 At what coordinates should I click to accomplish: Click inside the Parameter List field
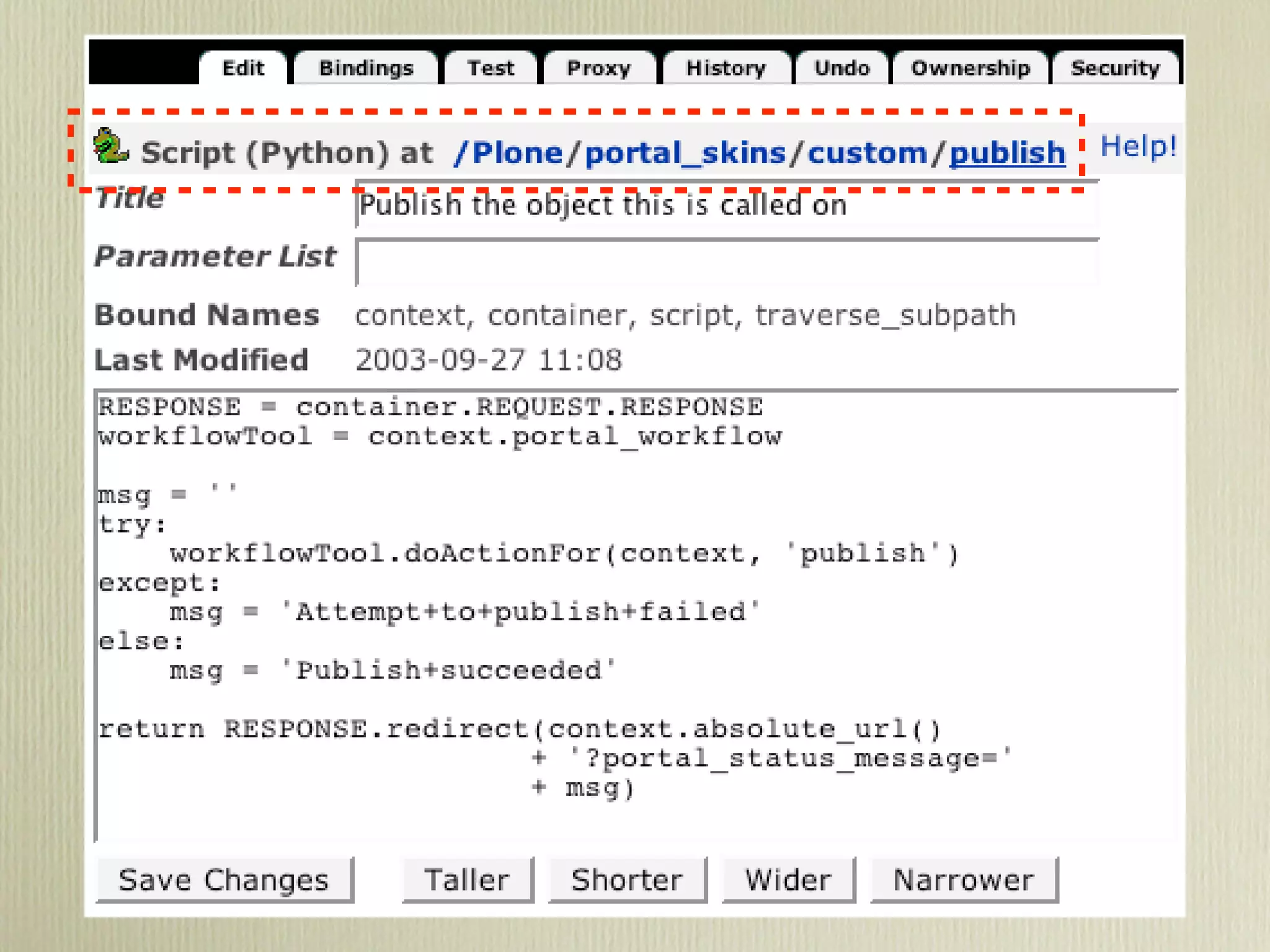point(726,263)
